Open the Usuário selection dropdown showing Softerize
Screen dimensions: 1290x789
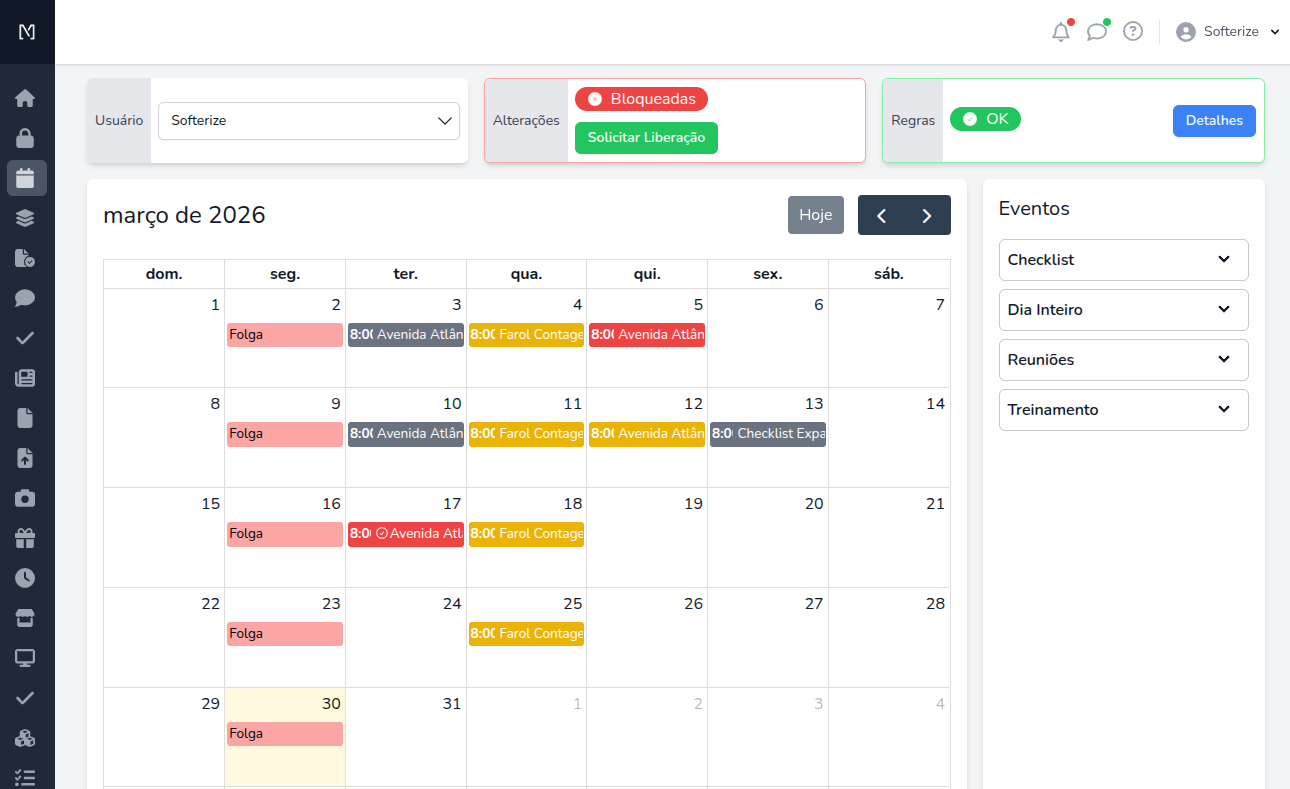[x=308, y=120]
